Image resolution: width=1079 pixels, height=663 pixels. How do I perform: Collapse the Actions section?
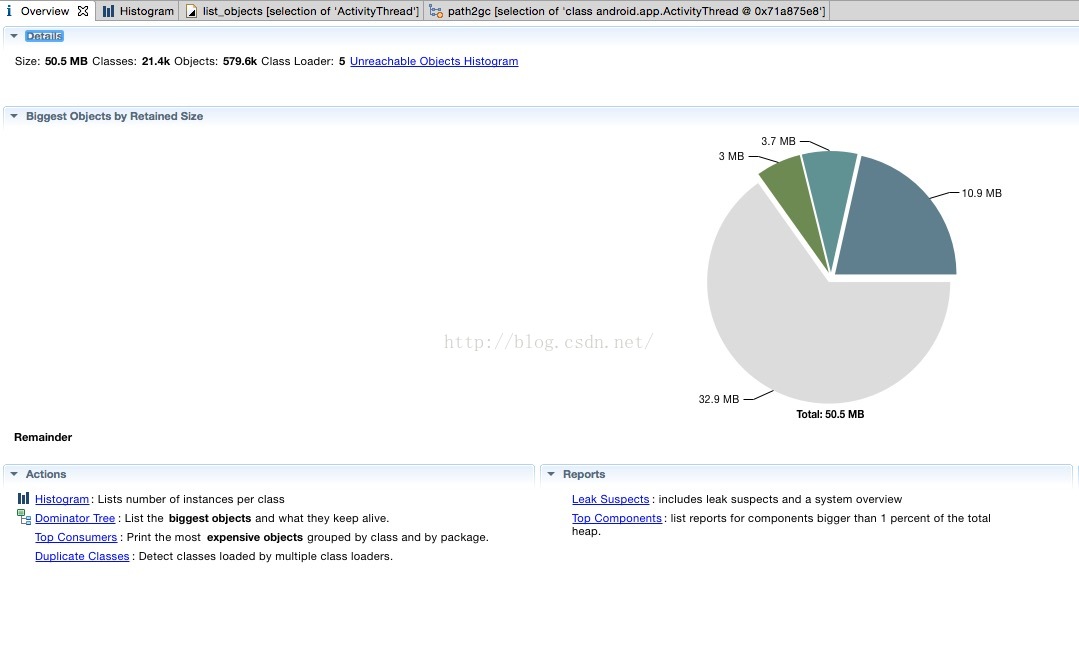point(14,474)
